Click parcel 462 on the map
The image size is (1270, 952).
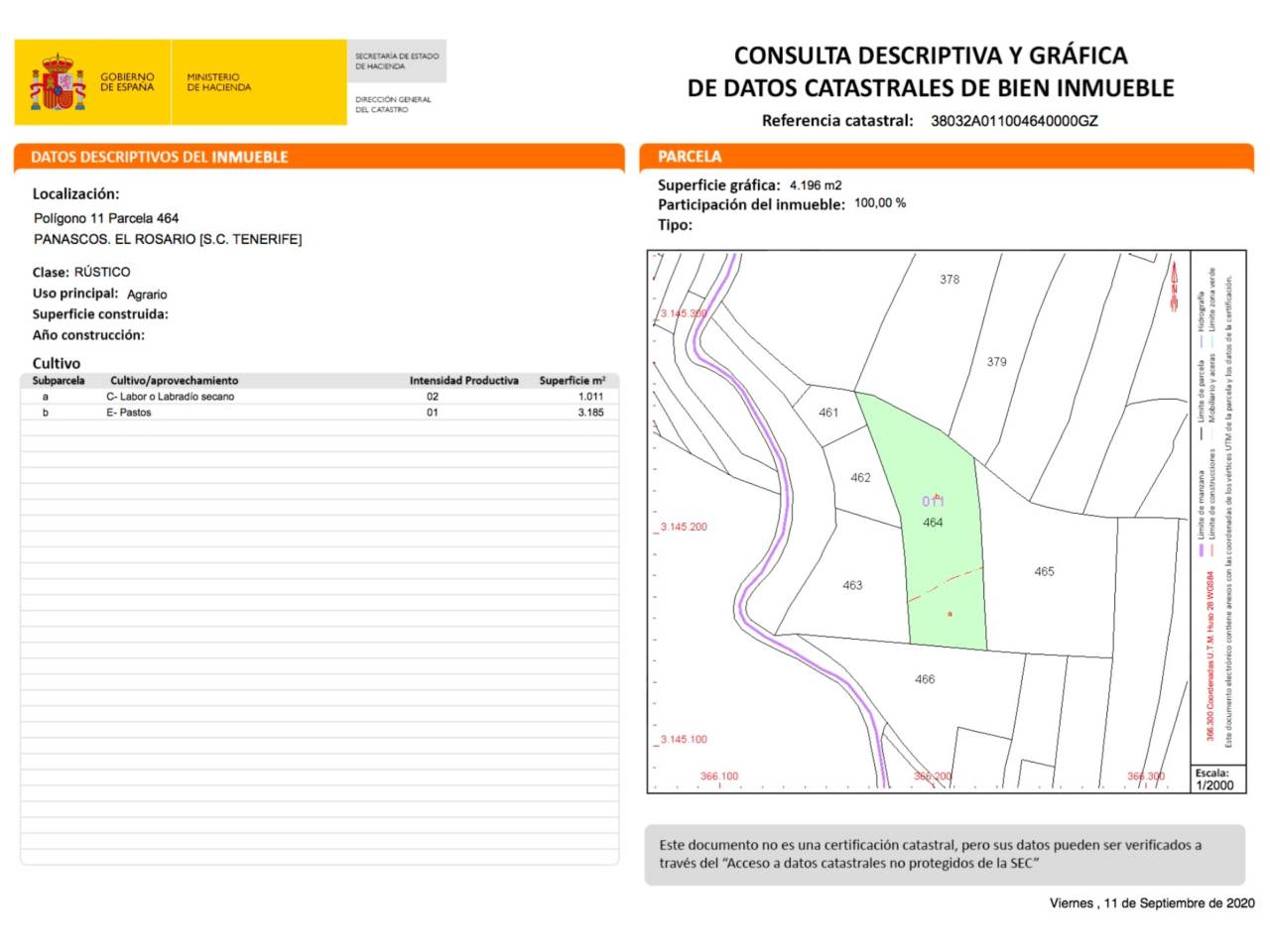[860, 478]
